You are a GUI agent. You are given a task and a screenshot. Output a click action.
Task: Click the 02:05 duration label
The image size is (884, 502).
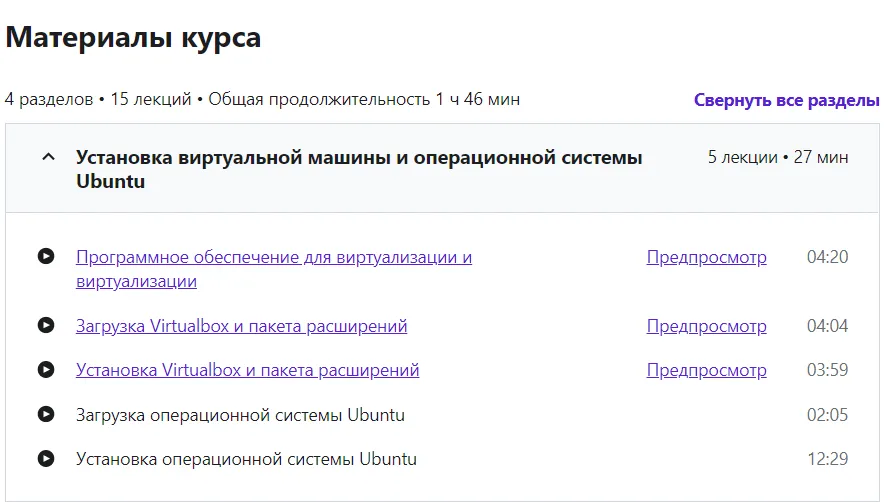click(827, 414)
